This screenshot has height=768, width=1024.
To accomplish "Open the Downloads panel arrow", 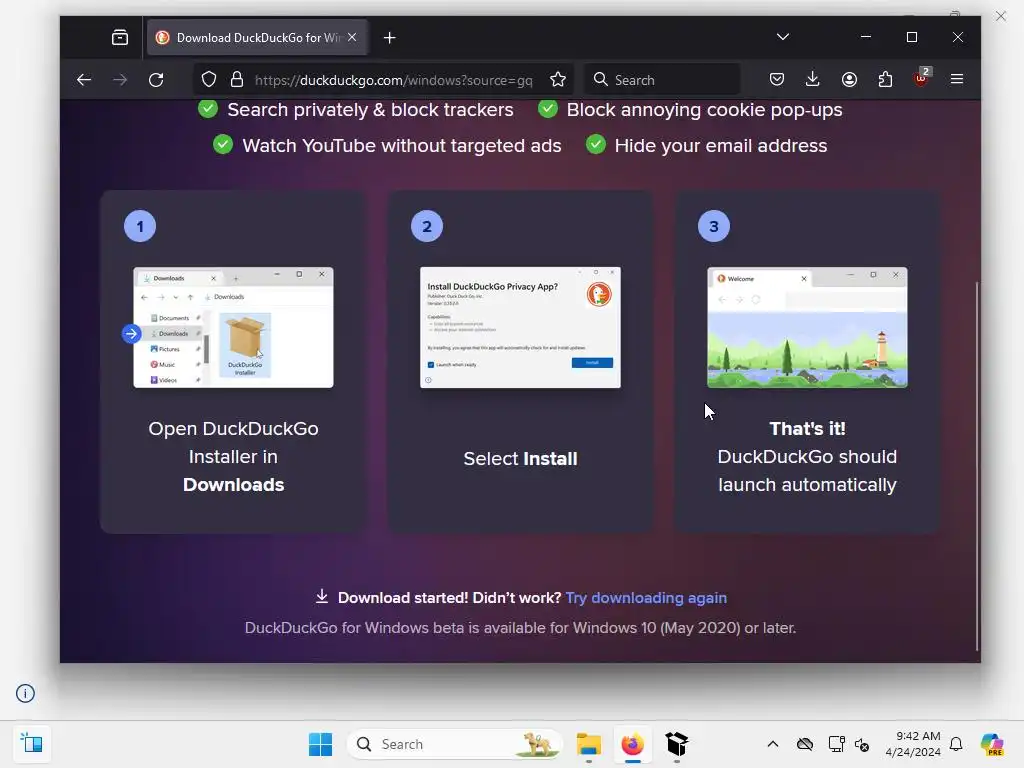I will coord(812,79).
